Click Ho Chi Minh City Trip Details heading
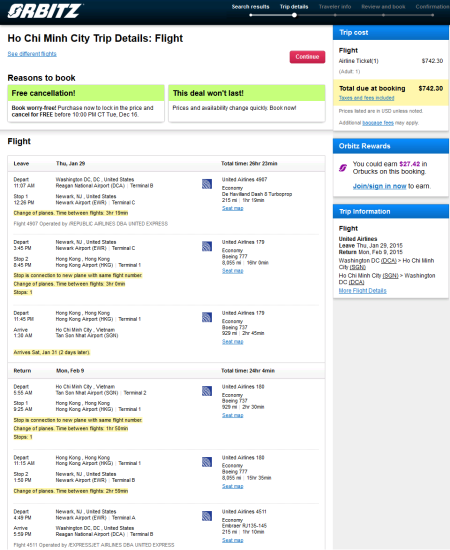 point(95,38)
